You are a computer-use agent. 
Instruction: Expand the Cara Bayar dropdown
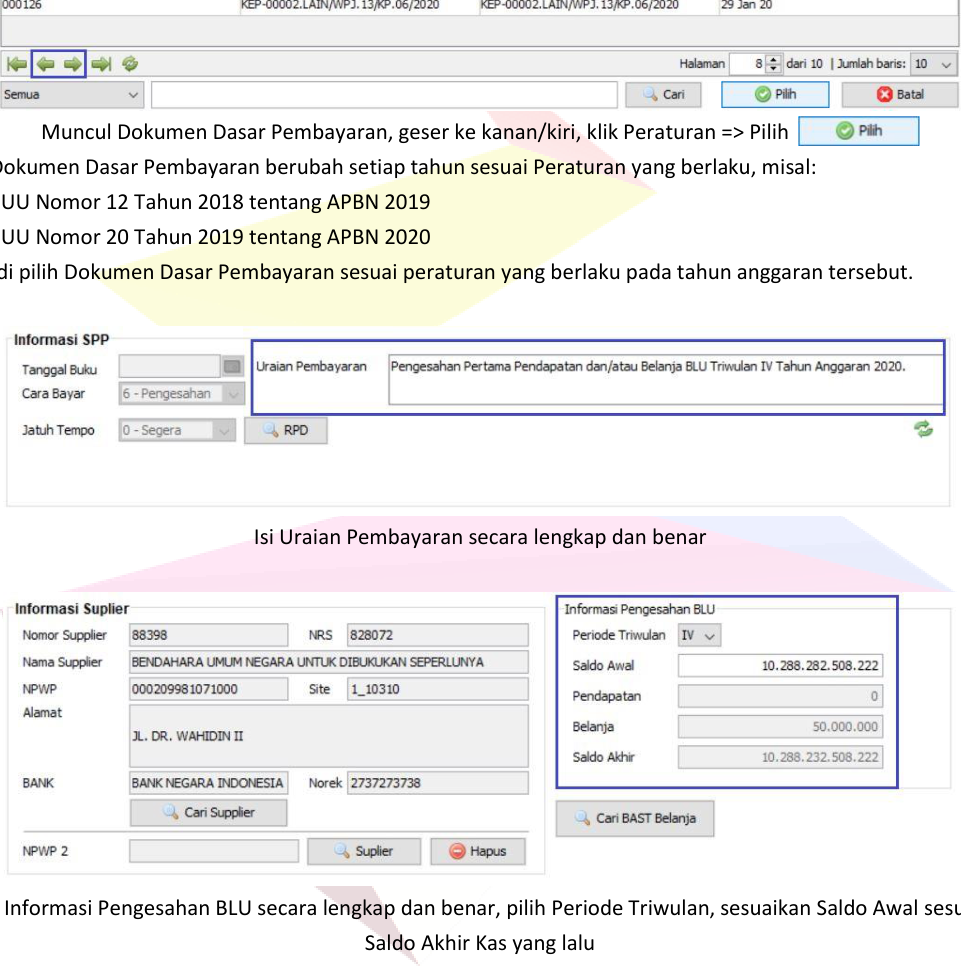[233, 394]
